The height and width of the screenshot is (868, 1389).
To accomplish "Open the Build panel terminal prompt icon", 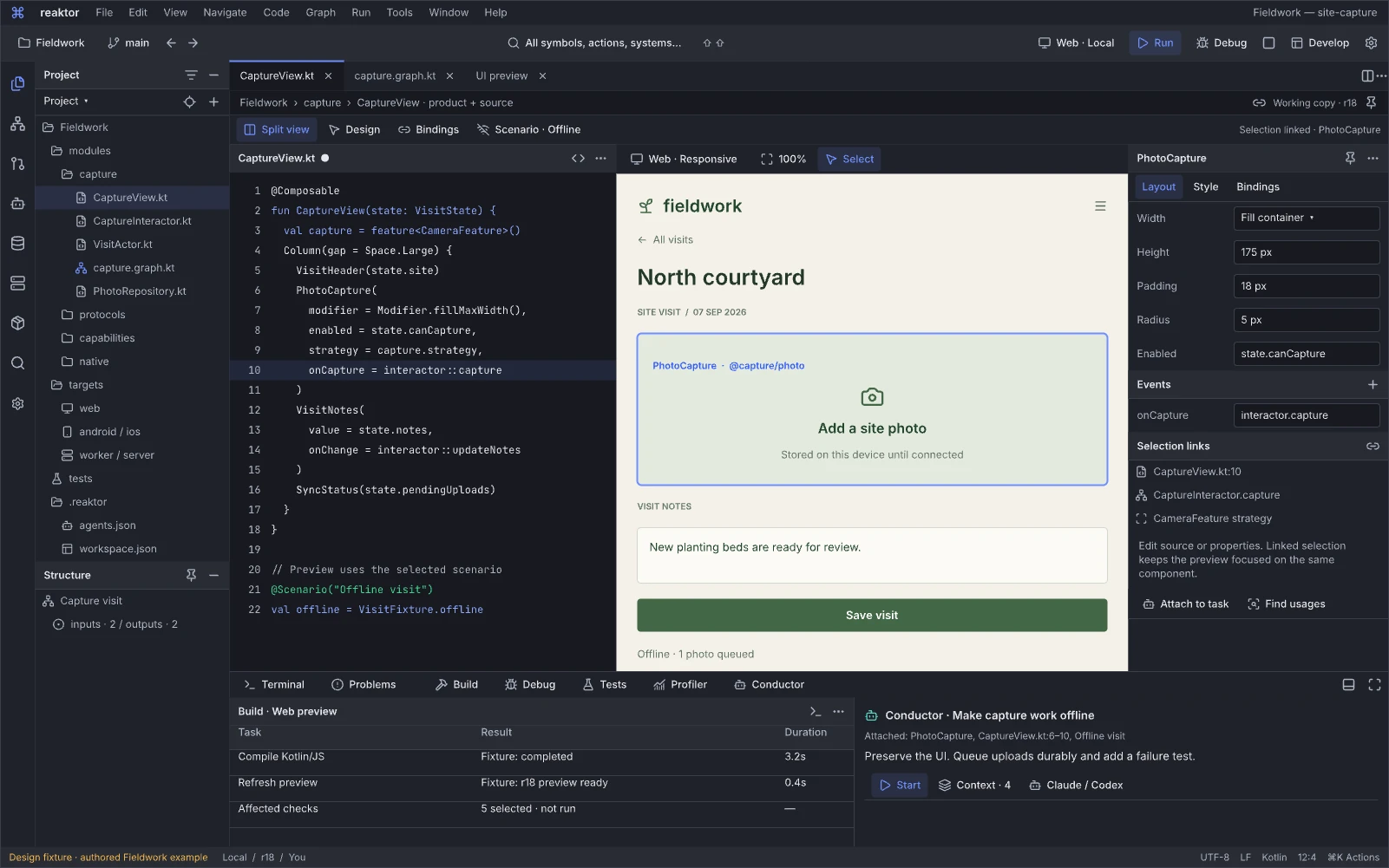I will pos(815,712).
